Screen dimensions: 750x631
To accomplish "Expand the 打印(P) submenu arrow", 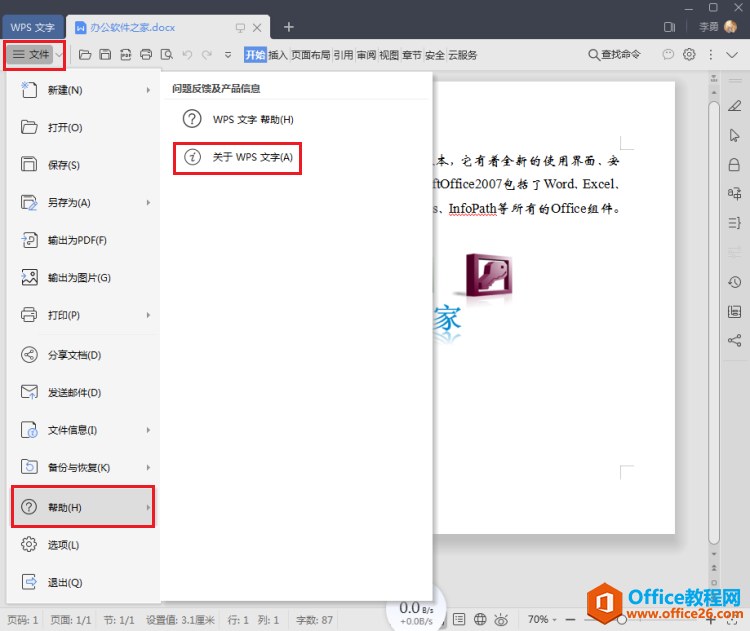I will pos(148,315).
